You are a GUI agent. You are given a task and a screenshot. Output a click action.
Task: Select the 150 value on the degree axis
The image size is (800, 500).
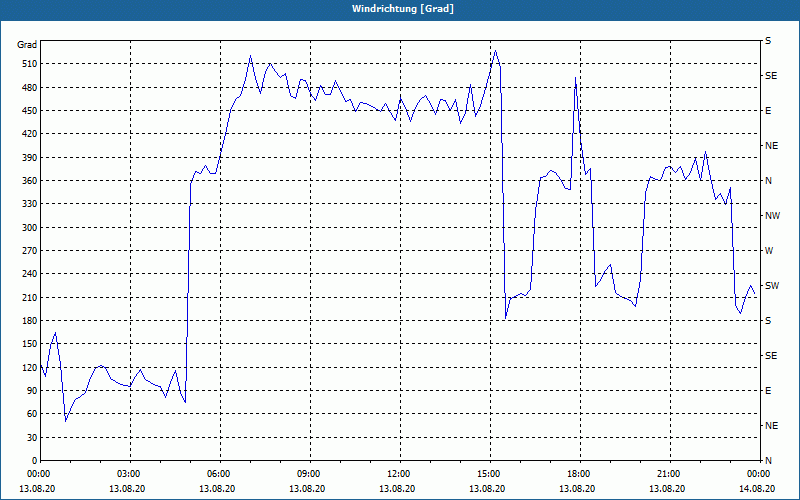pos(30,344)
